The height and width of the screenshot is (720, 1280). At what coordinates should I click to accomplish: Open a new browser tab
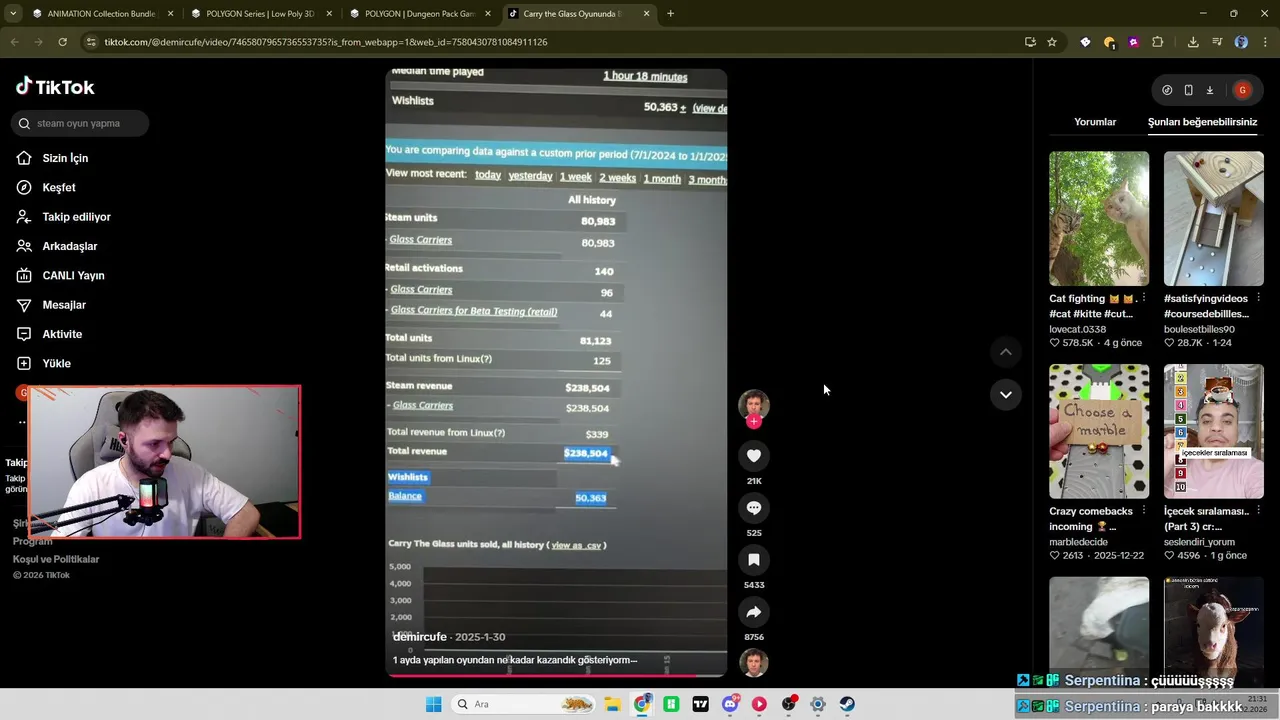pyautogui.click(x=670, y=14)
